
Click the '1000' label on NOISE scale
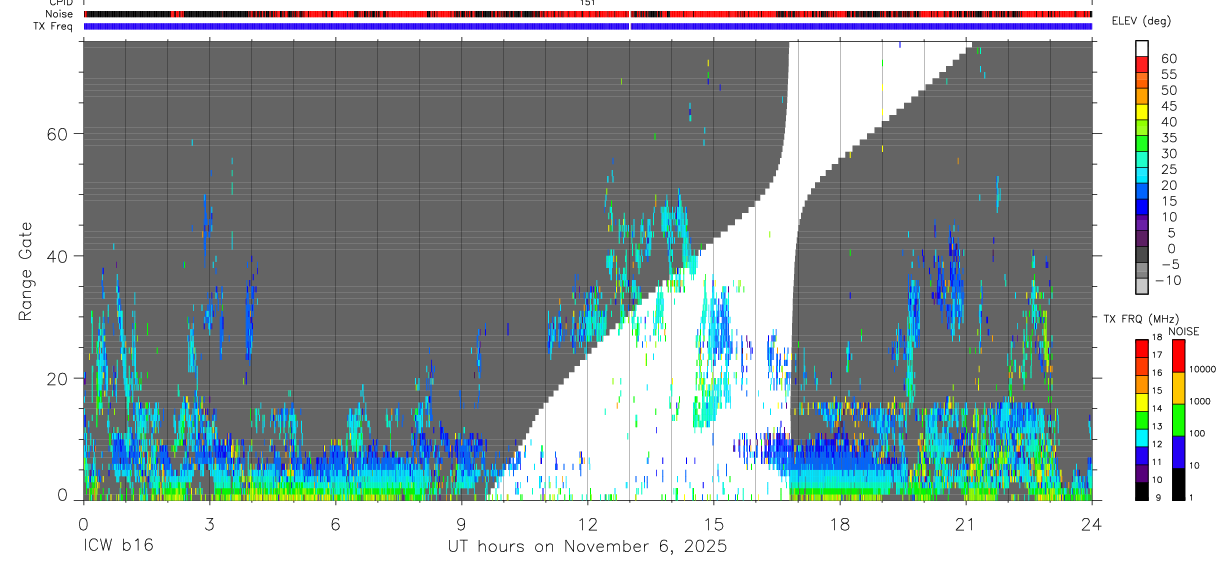point(1200,401)
